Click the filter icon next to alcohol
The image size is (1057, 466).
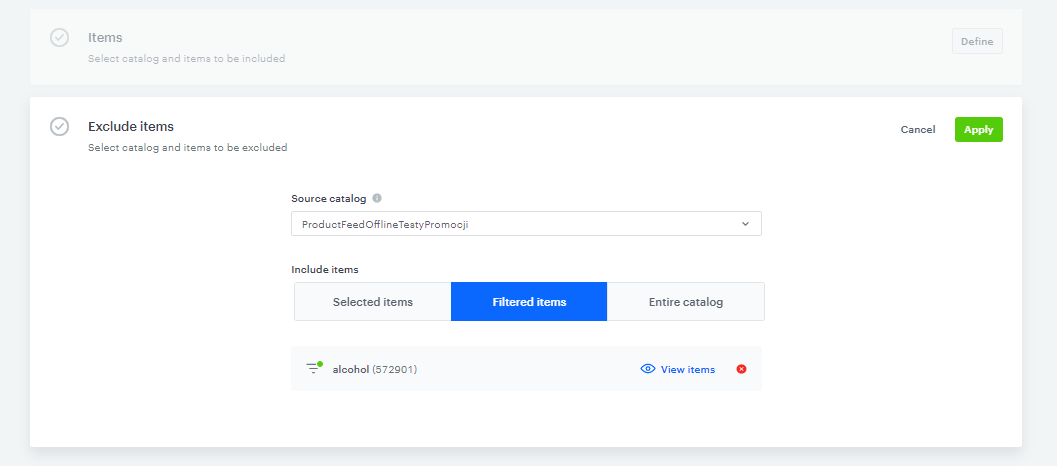[x=313, y=368]
